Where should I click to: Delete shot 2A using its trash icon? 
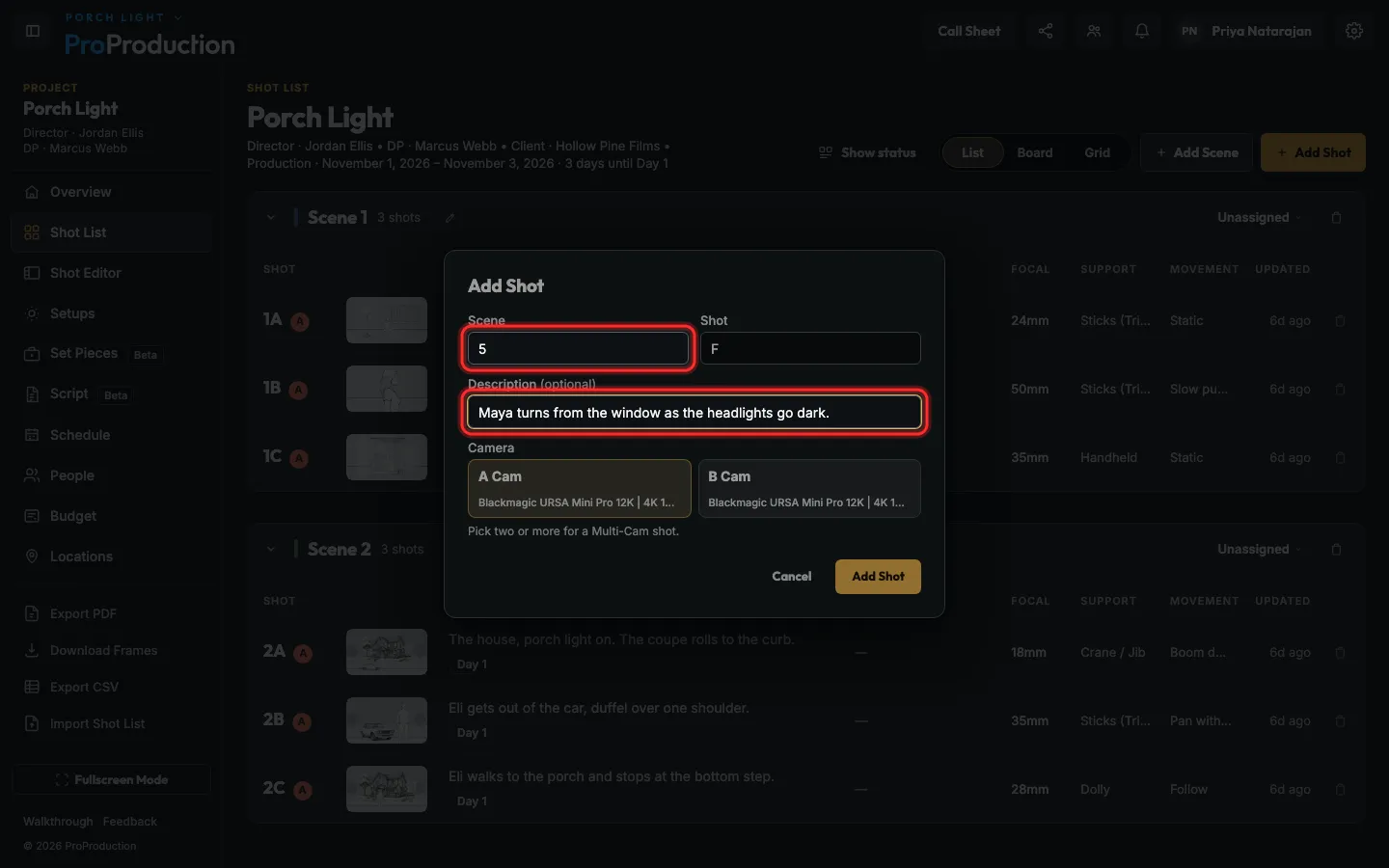pos(1340,653)
